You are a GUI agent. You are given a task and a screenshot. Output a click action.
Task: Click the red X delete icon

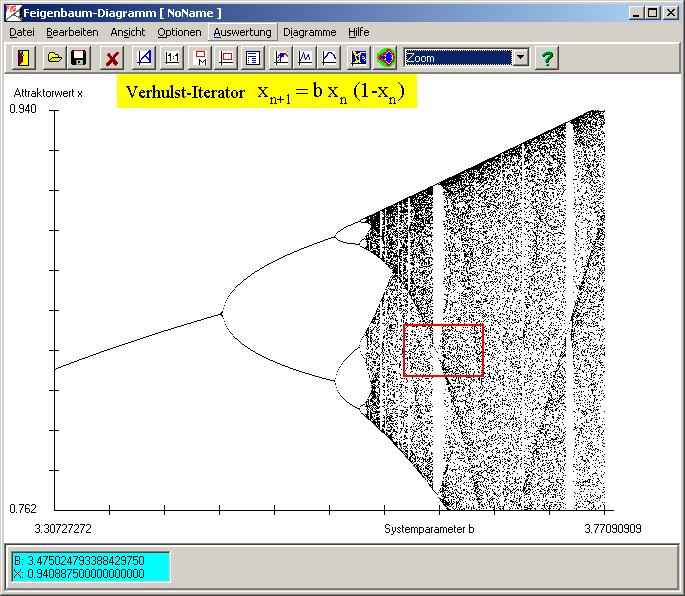point(112,58)
